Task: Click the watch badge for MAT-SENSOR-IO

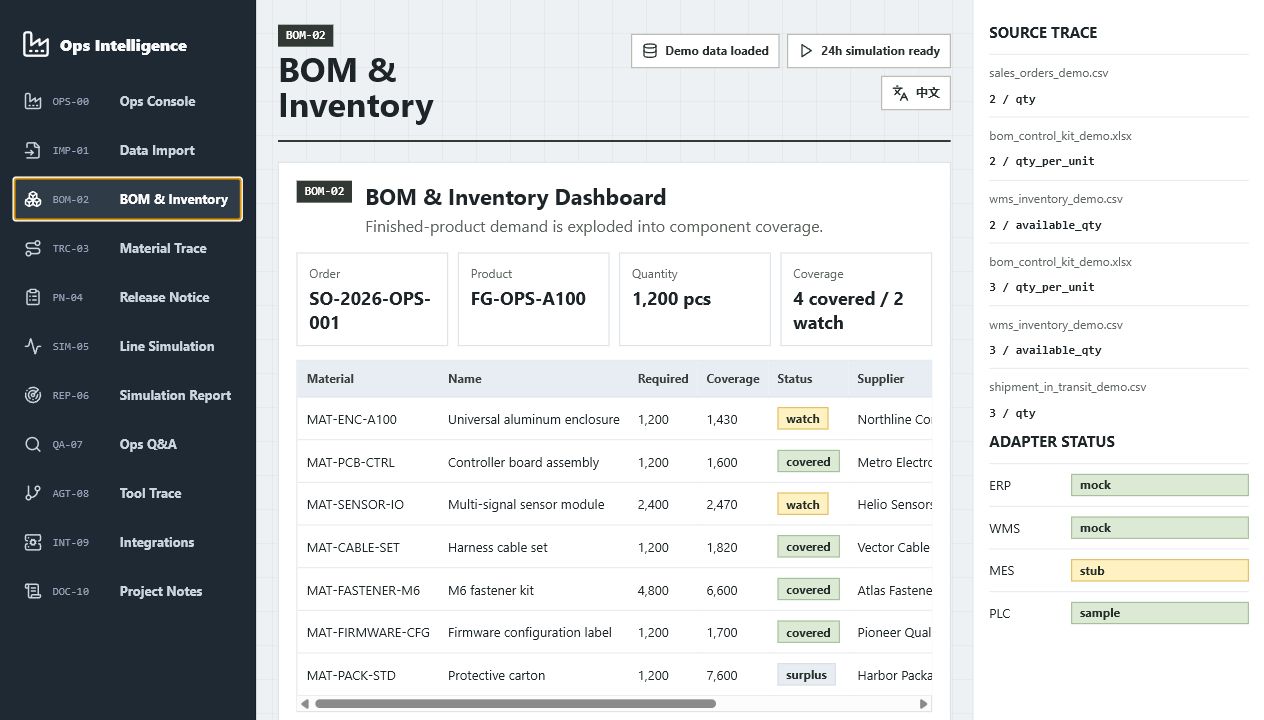Action: click(x=803, y=505)
